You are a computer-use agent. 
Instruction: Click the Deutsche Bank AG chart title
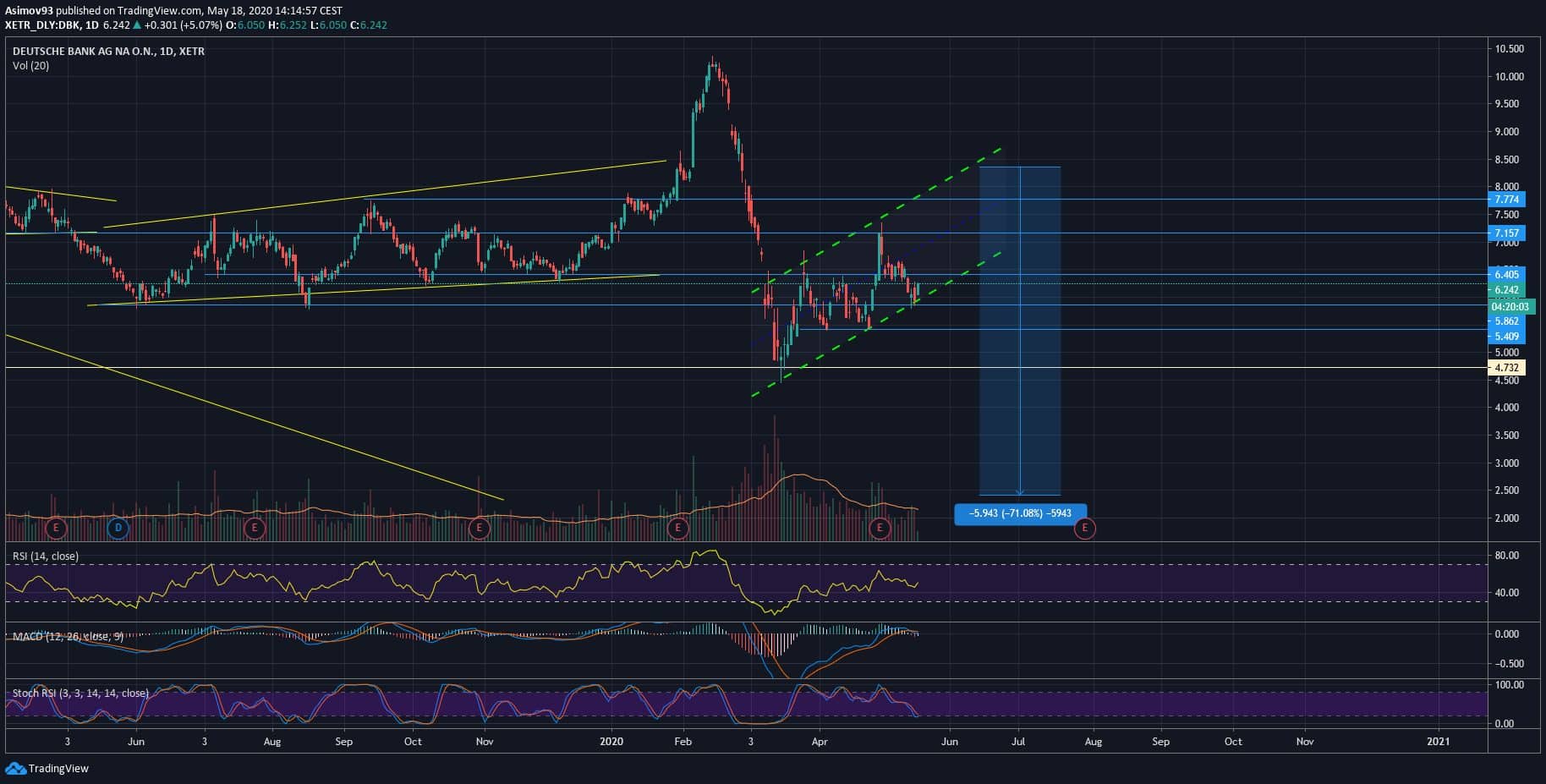108,52
